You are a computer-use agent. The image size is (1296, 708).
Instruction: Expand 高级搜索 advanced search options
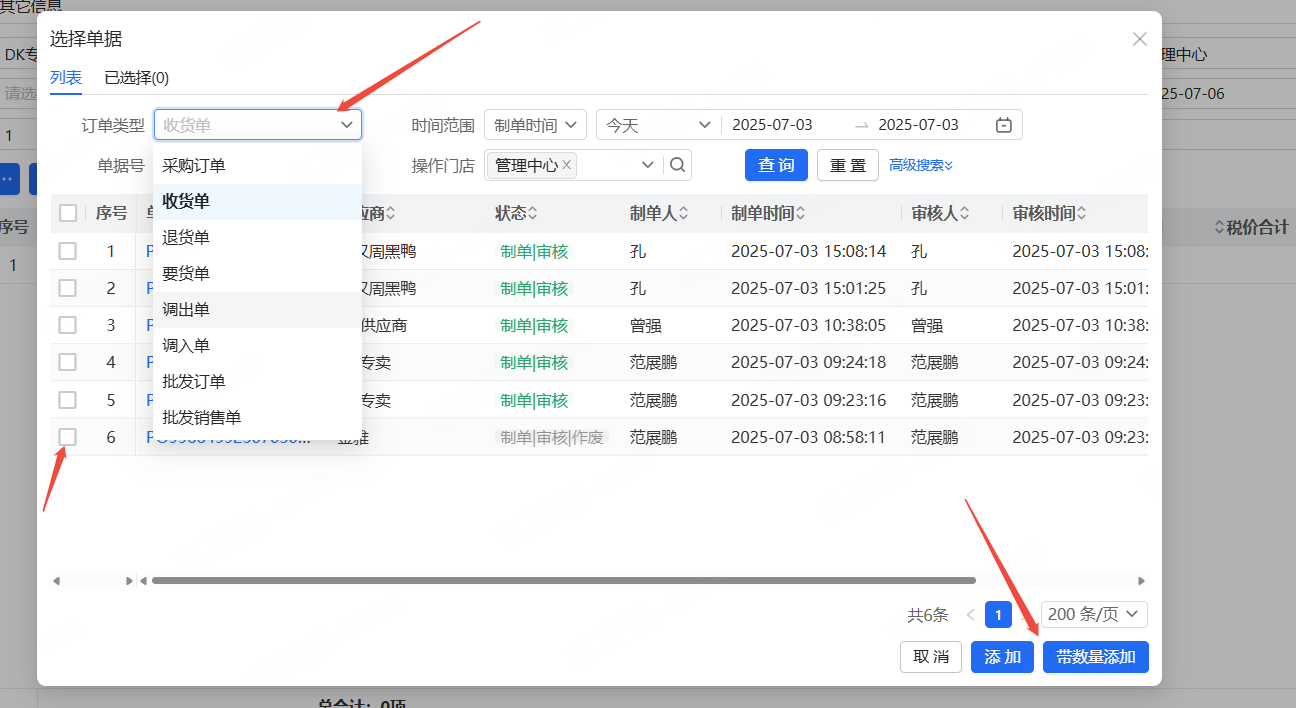(921, 165)
